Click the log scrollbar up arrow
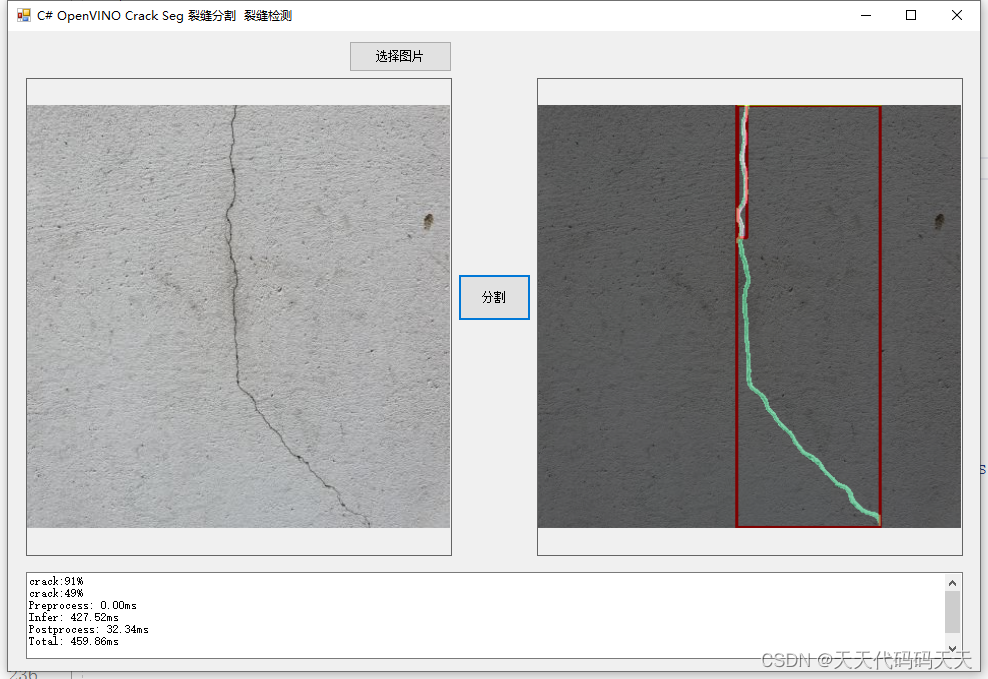The image size is (988, 679). pyautogui.click(x=952, y=583)
